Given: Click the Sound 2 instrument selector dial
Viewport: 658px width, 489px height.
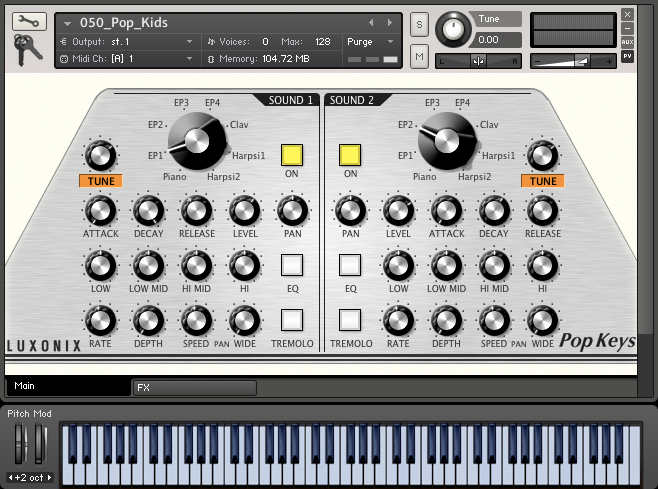Looking at the screenshot, I should point(447,141).
